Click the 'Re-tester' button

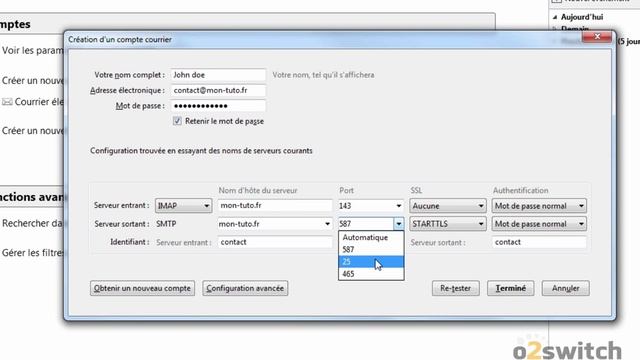[x=456, y=288]
